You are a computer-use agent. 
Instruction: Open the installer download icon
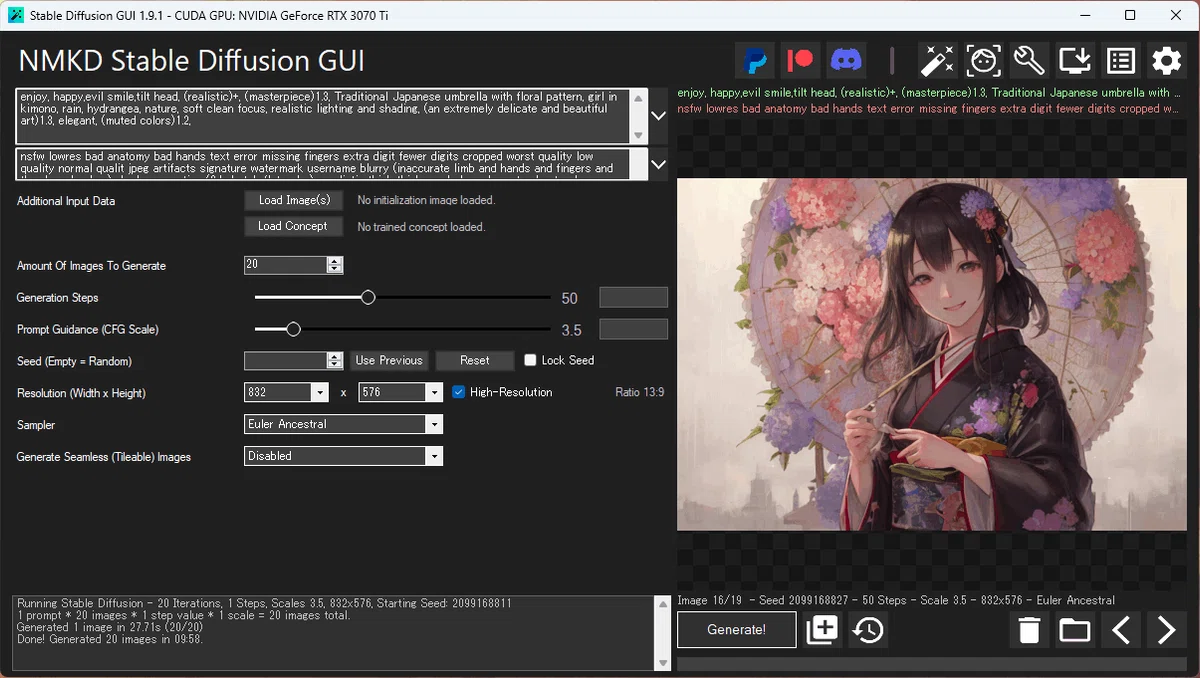click(1075, 61)
